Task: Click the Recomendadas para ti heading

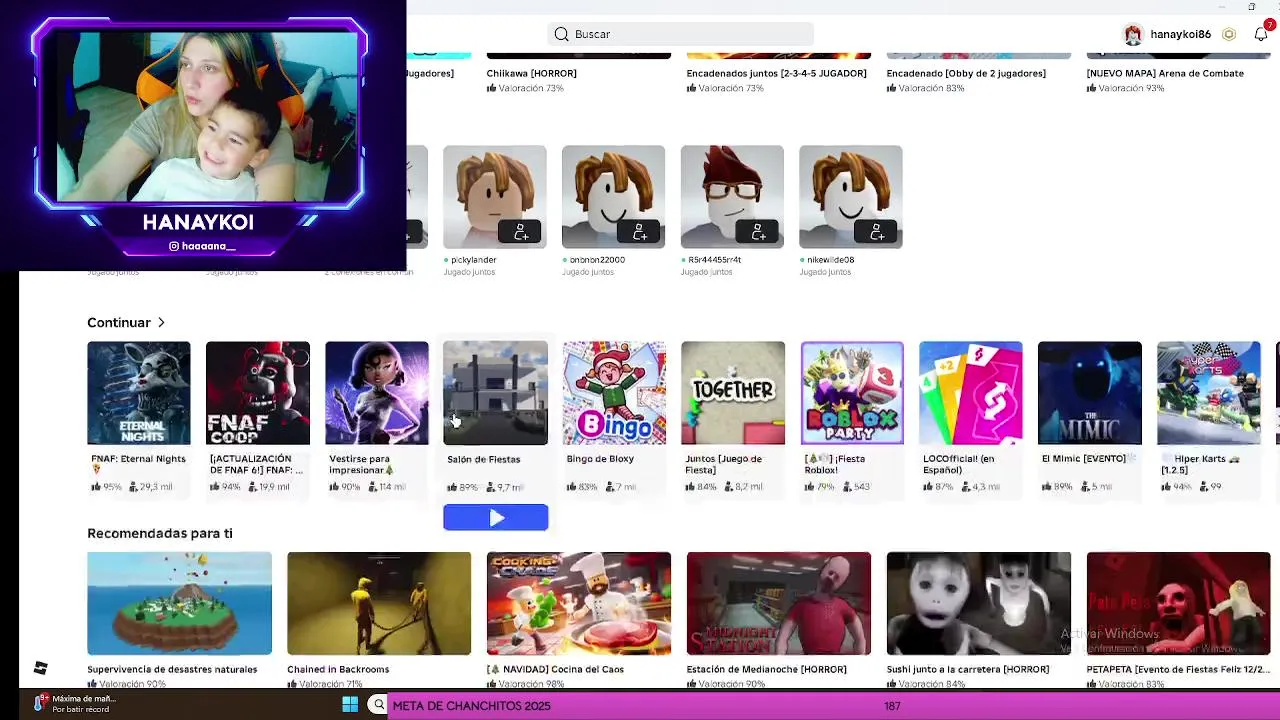Action: click(x=160, y=533)
